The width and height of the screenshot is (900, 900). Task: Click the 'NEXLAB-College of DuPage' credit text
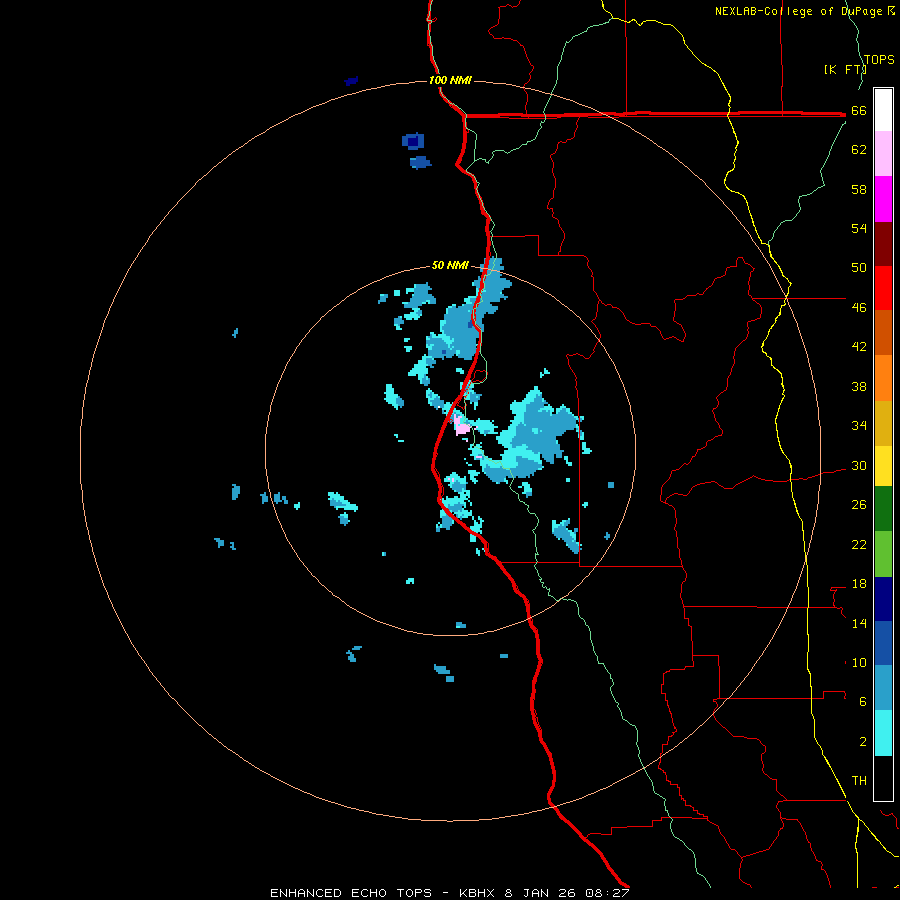(798, 11)
